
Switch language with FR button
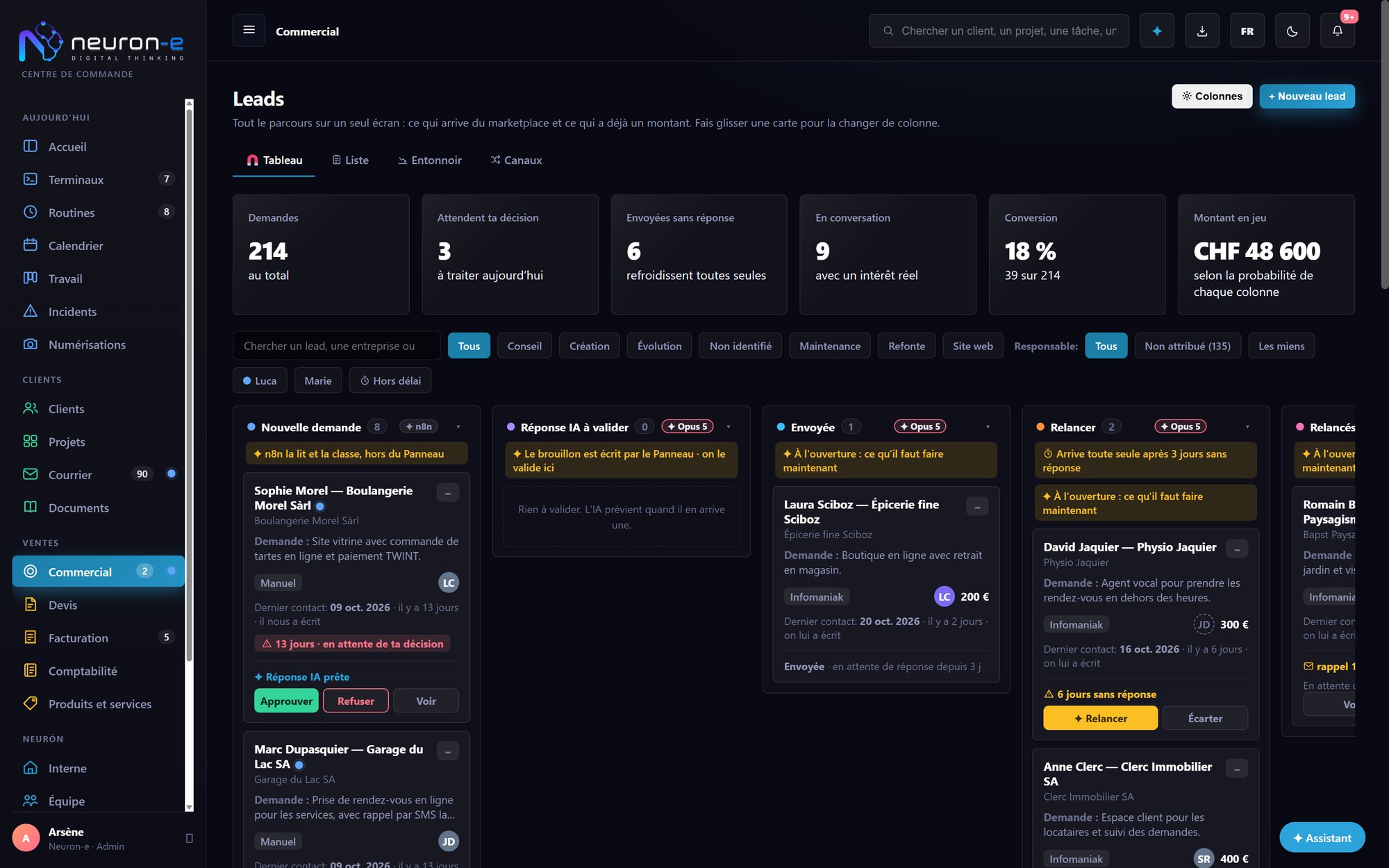tap(1247, 31)
